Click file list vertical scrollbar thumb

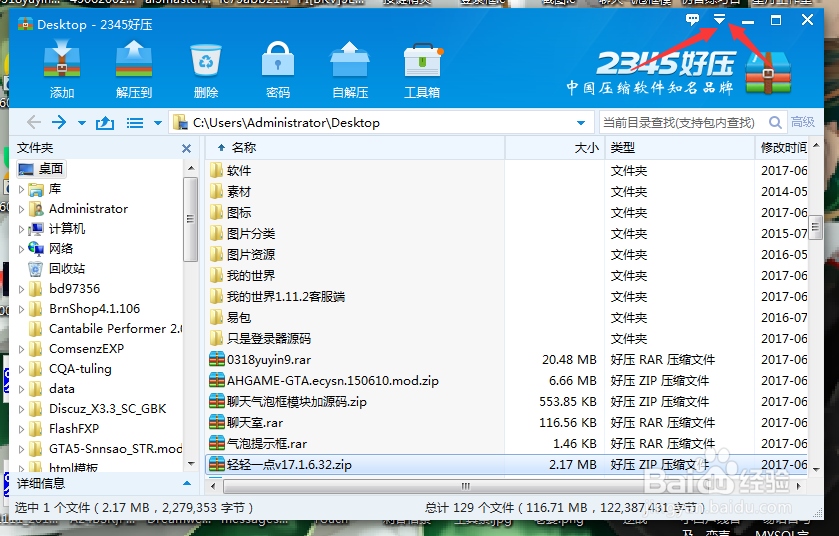click(x=815, y=227)
